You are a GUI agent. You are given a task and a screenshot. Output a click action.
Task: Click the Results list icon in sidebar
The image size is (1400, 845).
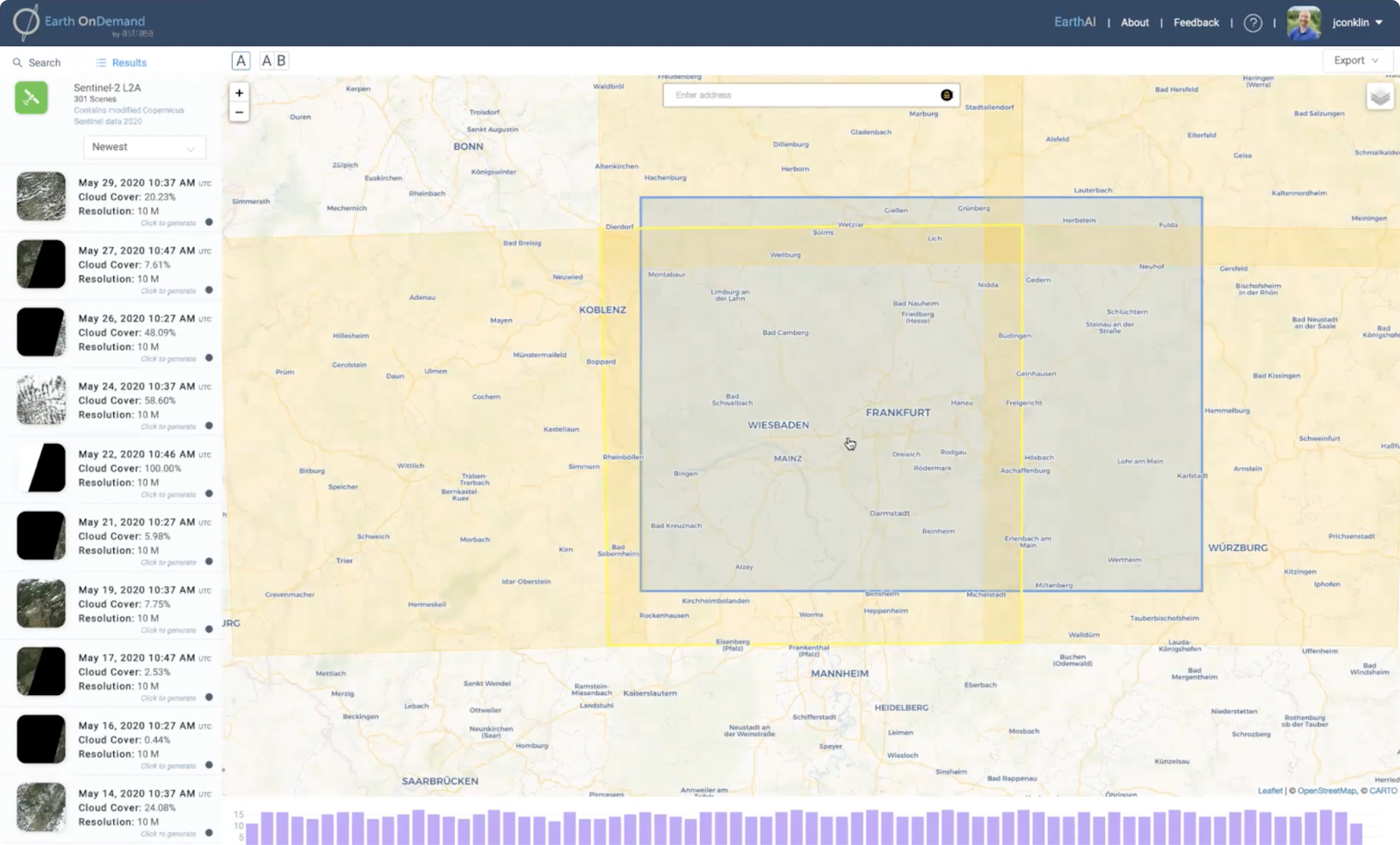pos(101,62)
